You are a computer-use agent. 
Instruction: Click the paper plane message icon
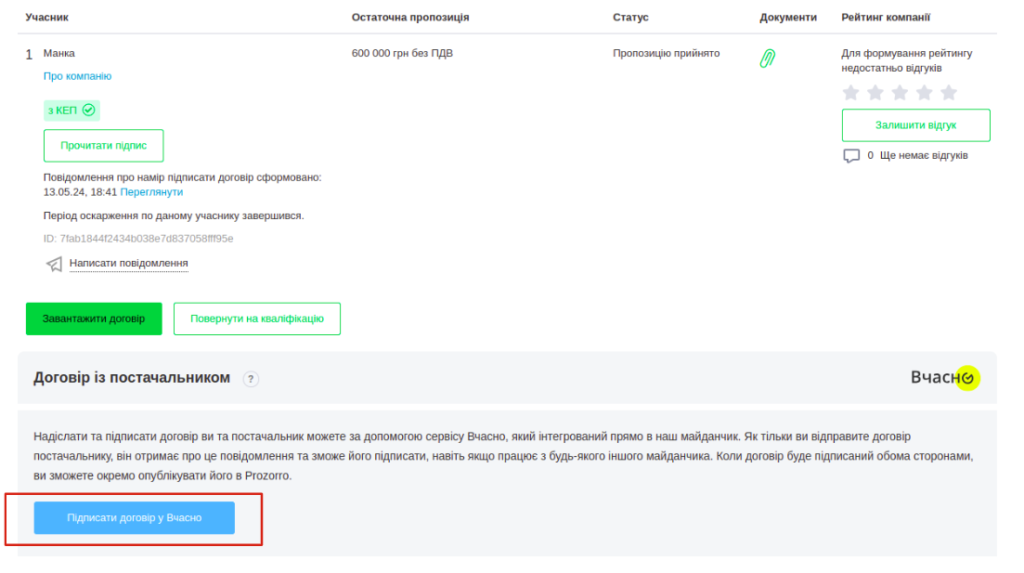coord(54,264)
